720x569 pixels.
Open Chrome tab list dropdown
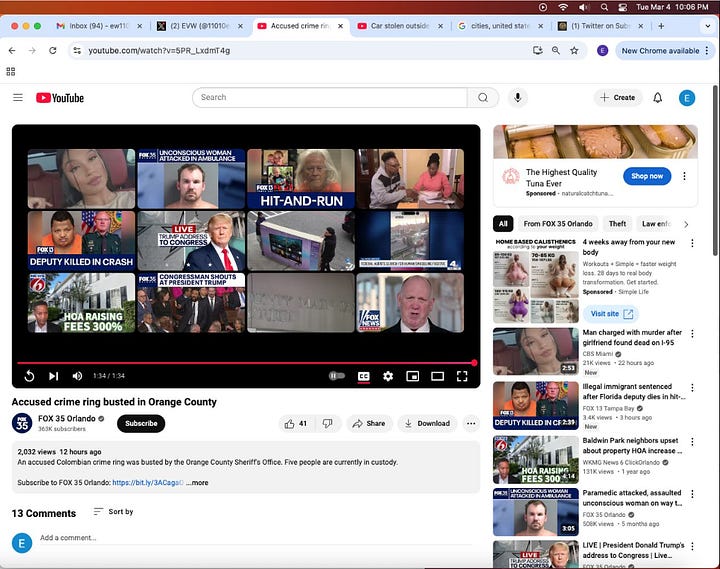[708, 26]
